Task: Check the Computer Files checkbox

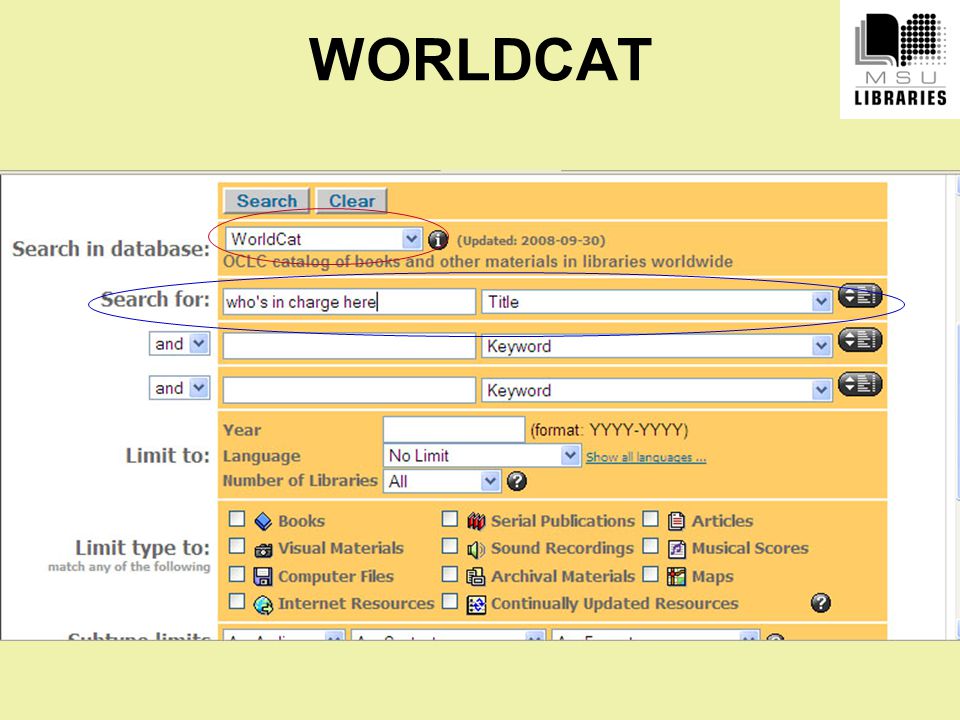Action: (237, 574)
